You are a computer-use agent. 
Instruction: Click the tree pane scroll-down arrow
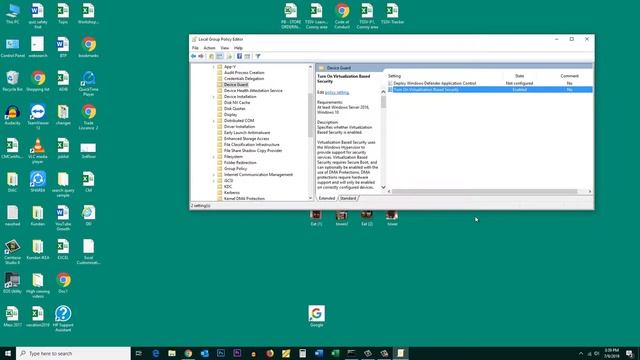pos(310,198)
